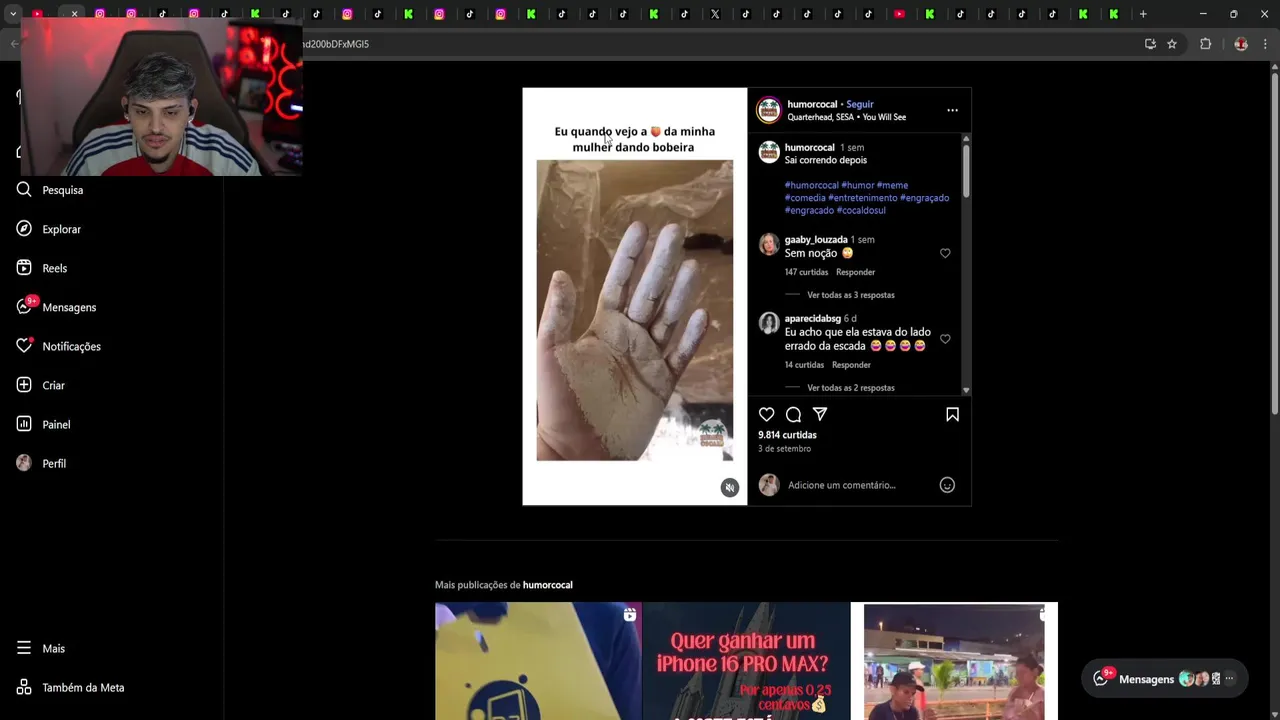Switch to the red YouTube browser tab
Image resolution: width=1280 pixels, height=720 pixels.
click(899, 14)
